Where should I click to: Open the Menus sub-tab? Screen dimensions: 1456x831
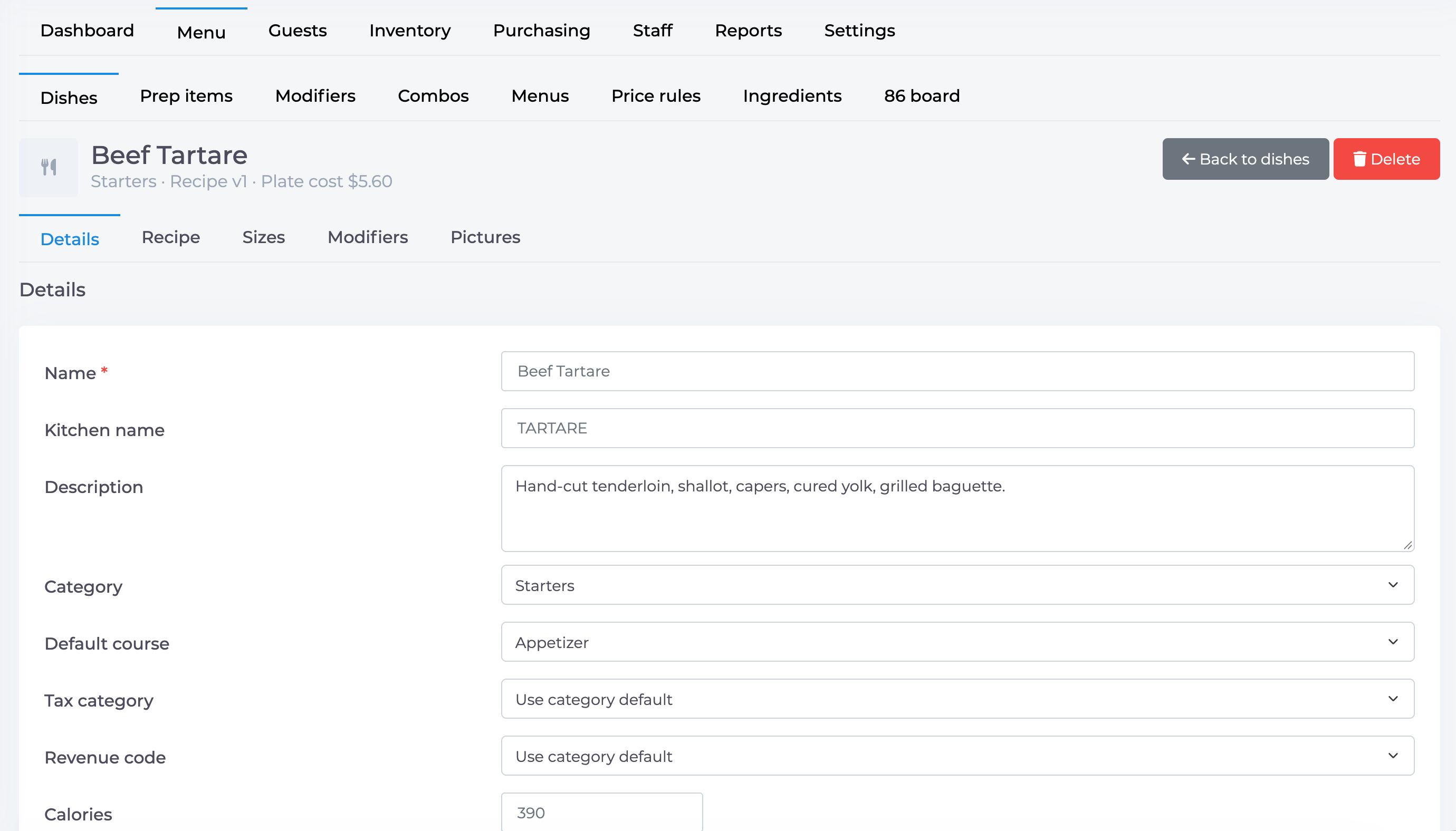point(540,96)
